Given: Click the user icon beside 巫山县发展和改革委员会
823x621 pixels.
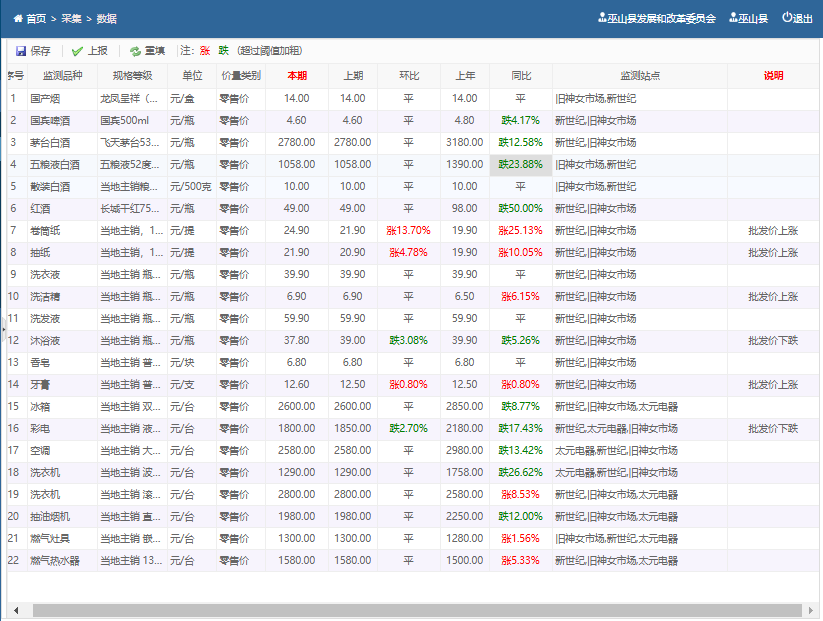Looking at the screenshot, I should [x=602, y=18].
